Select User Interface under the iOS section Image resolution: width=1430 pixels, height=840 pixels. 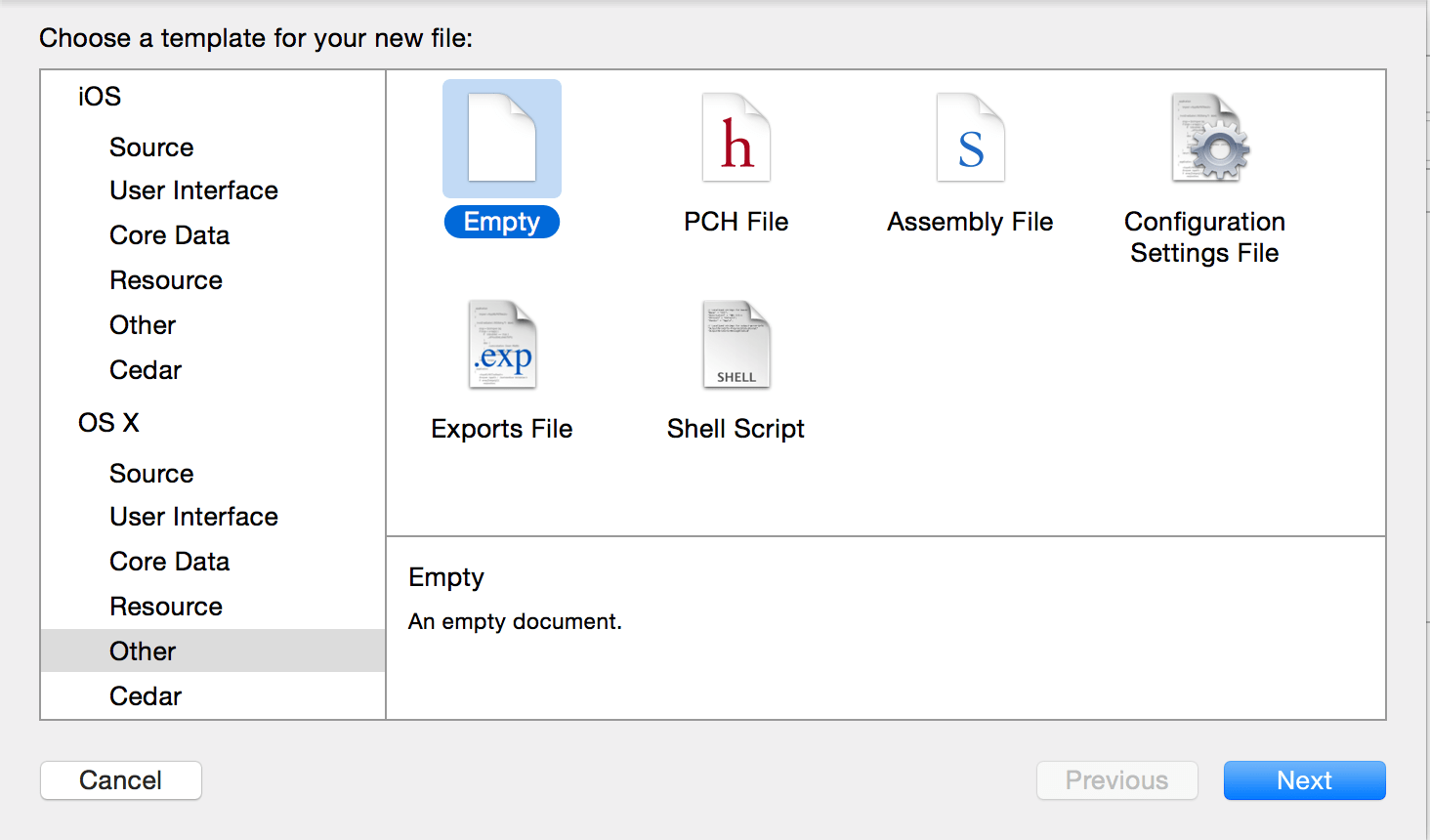tap(193, 190)
